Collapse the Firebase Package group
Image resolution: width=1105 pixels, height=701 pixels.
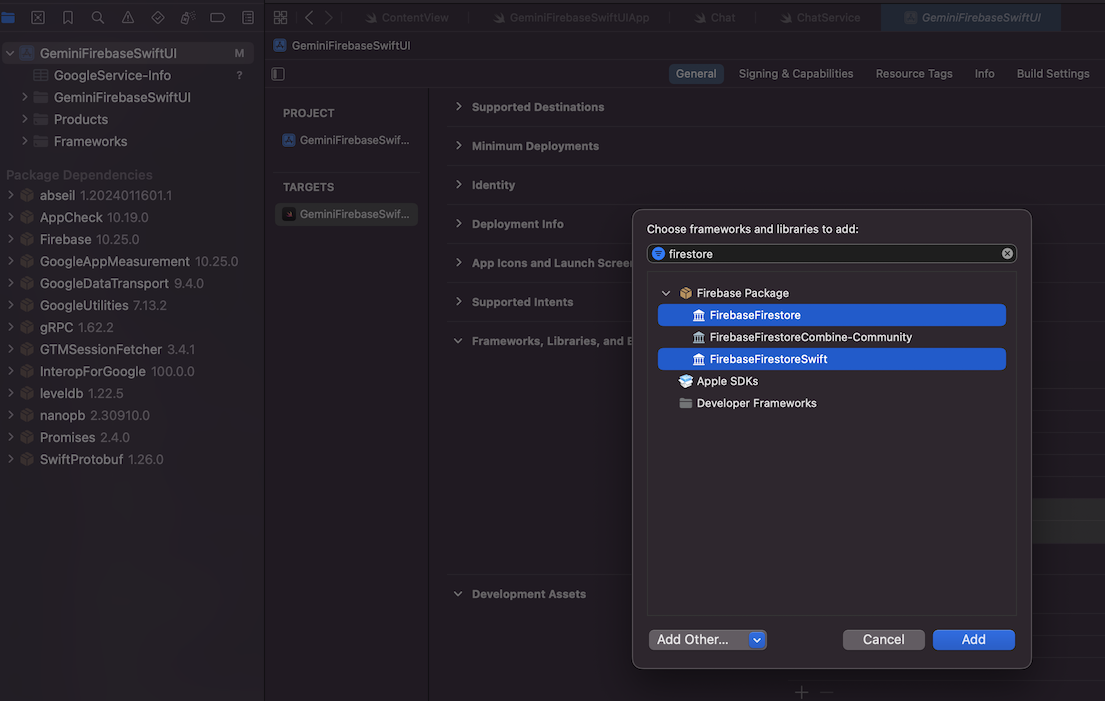tap(666, 293)
